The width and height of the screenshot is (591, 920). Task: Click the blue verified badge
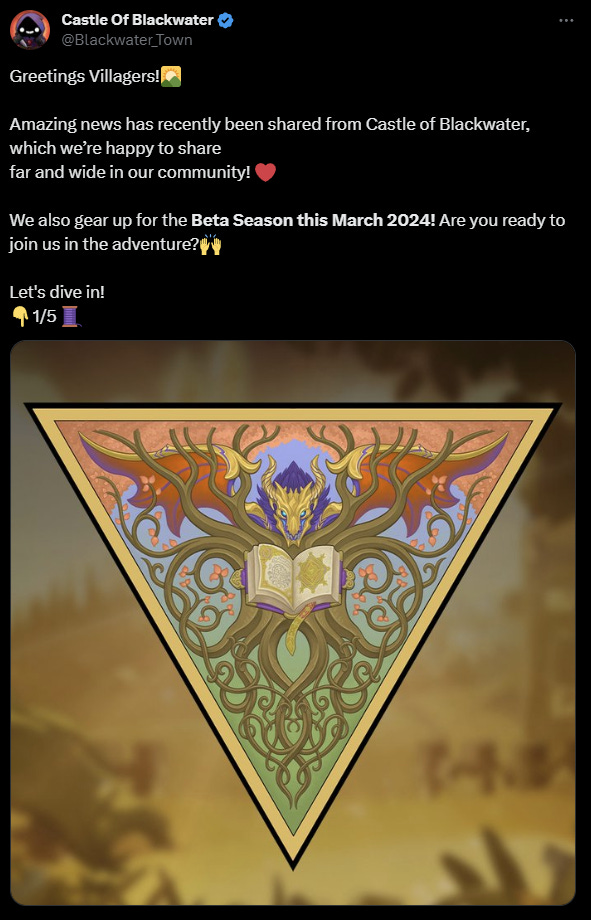click(x=225, y=21)
